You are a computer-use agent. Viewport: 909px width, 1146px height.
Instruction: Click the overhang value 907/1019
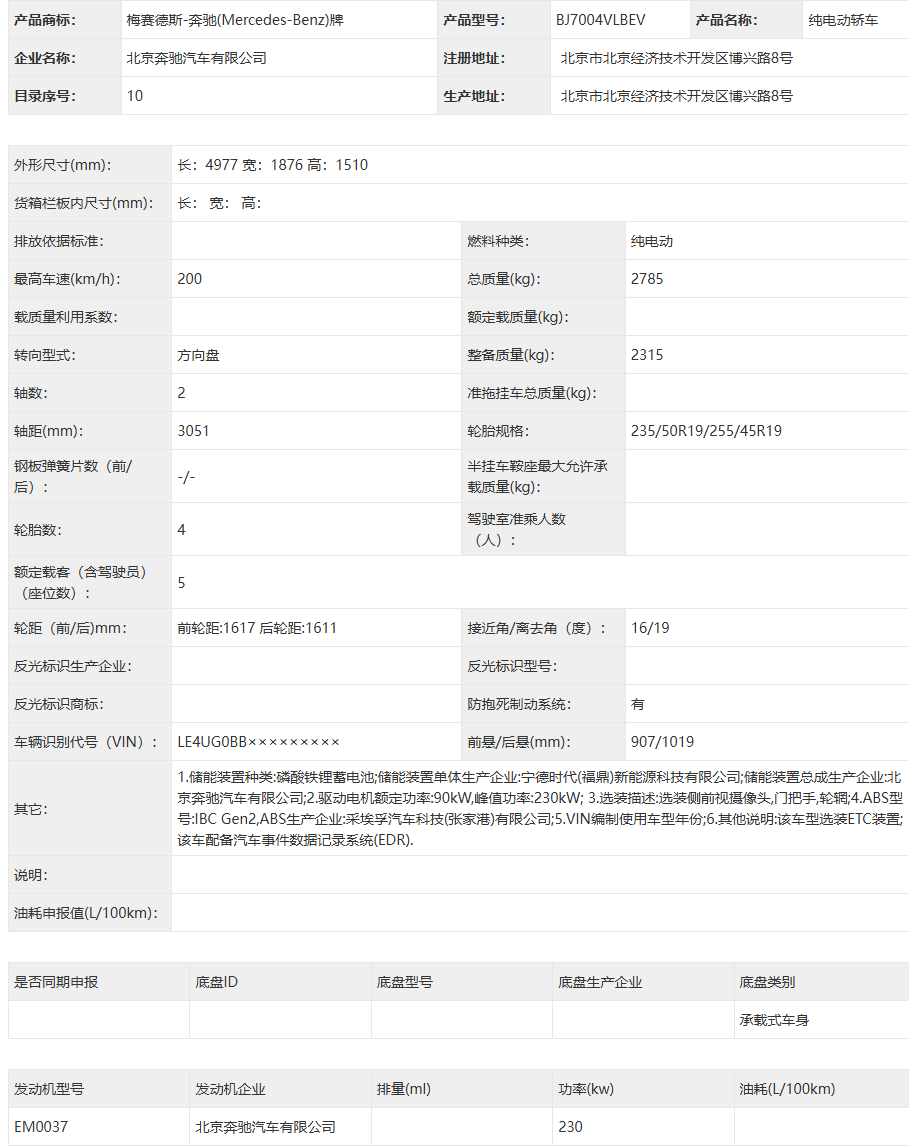click(663, 742)
